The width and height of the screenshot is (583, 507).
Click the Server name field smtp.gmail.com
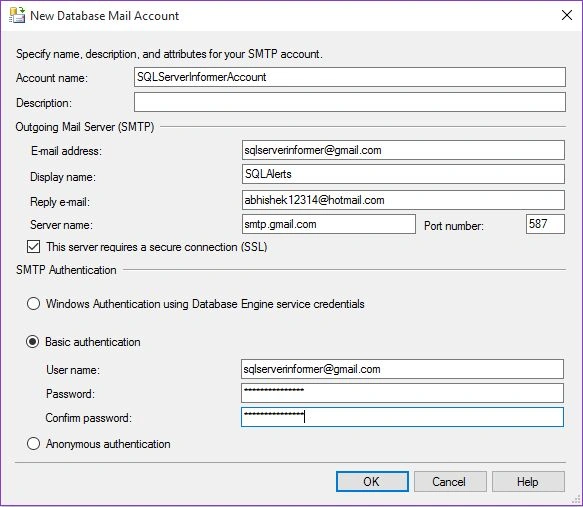tap(329, 224)
